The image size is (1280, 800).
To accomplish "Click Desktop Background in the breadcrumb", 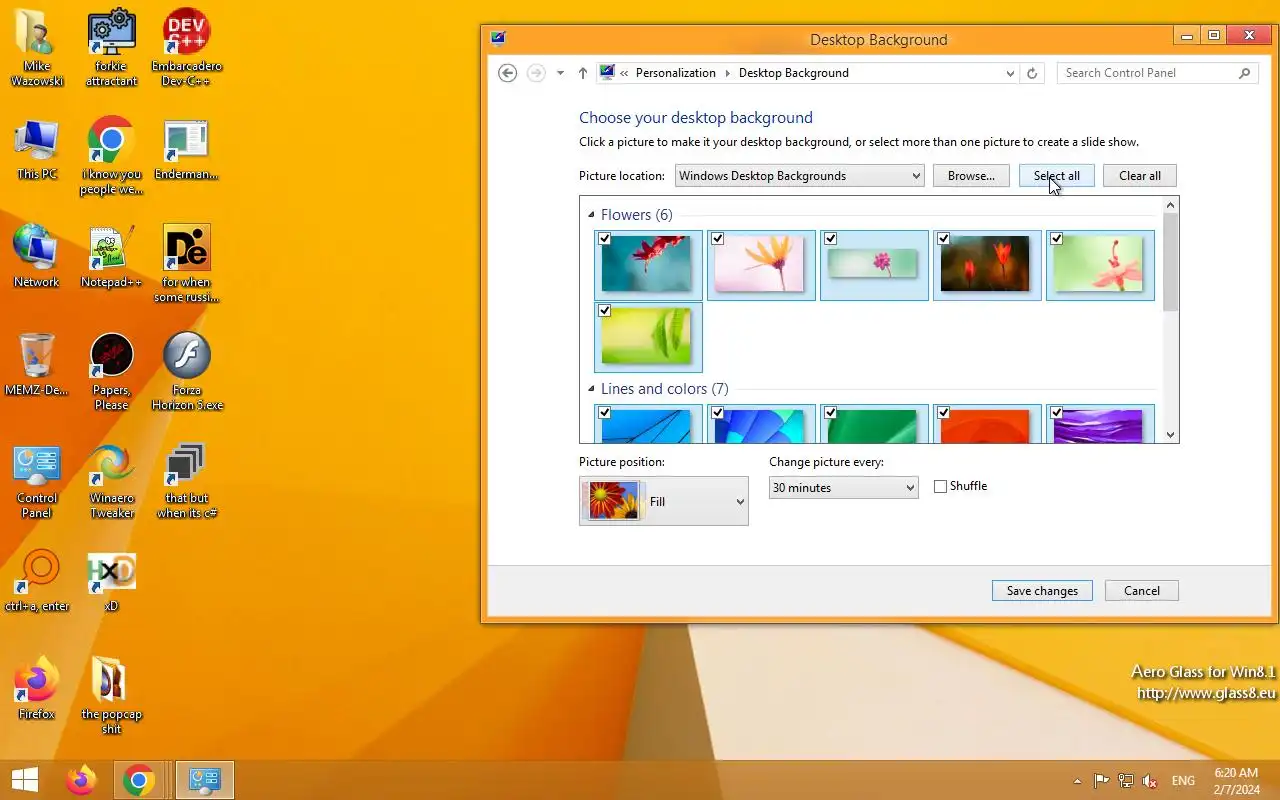I will [x=793, y=73].
